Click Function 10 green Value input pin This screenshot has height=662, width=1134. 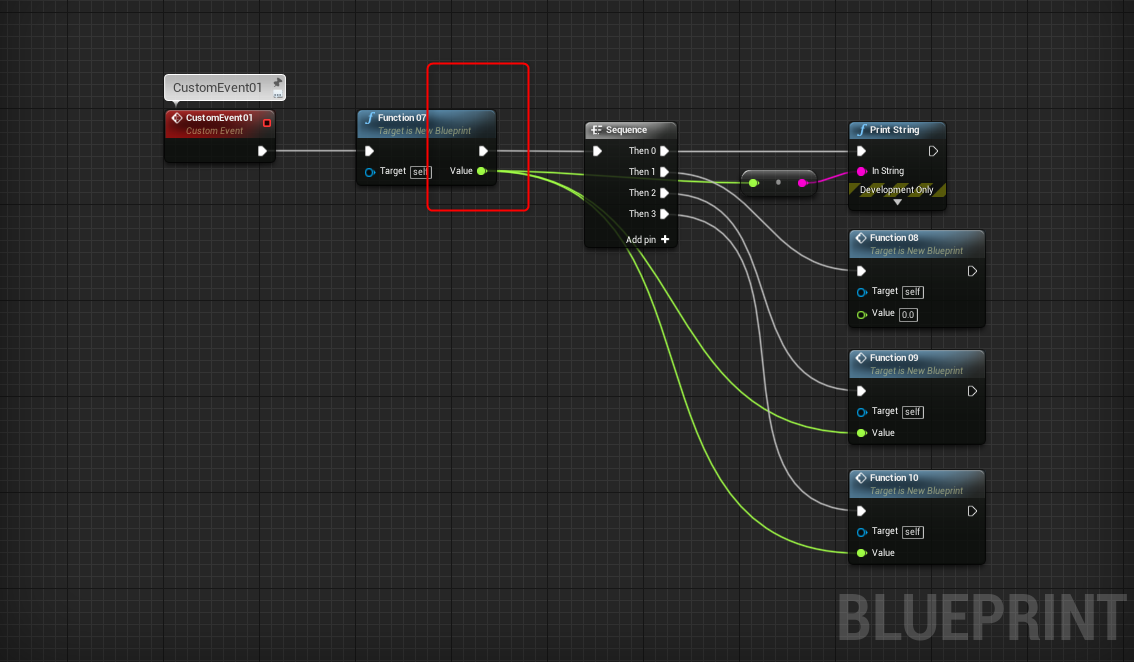click(x=861, y=553)
